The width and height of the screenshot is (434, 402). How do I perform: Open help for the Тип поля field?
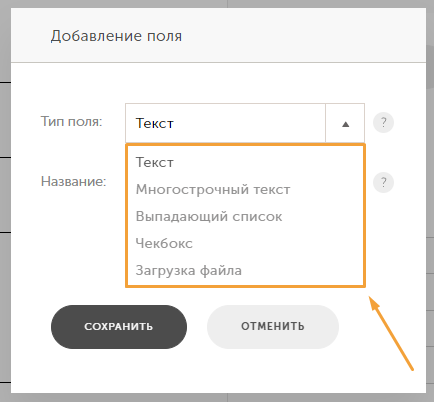tap(383, 123)
